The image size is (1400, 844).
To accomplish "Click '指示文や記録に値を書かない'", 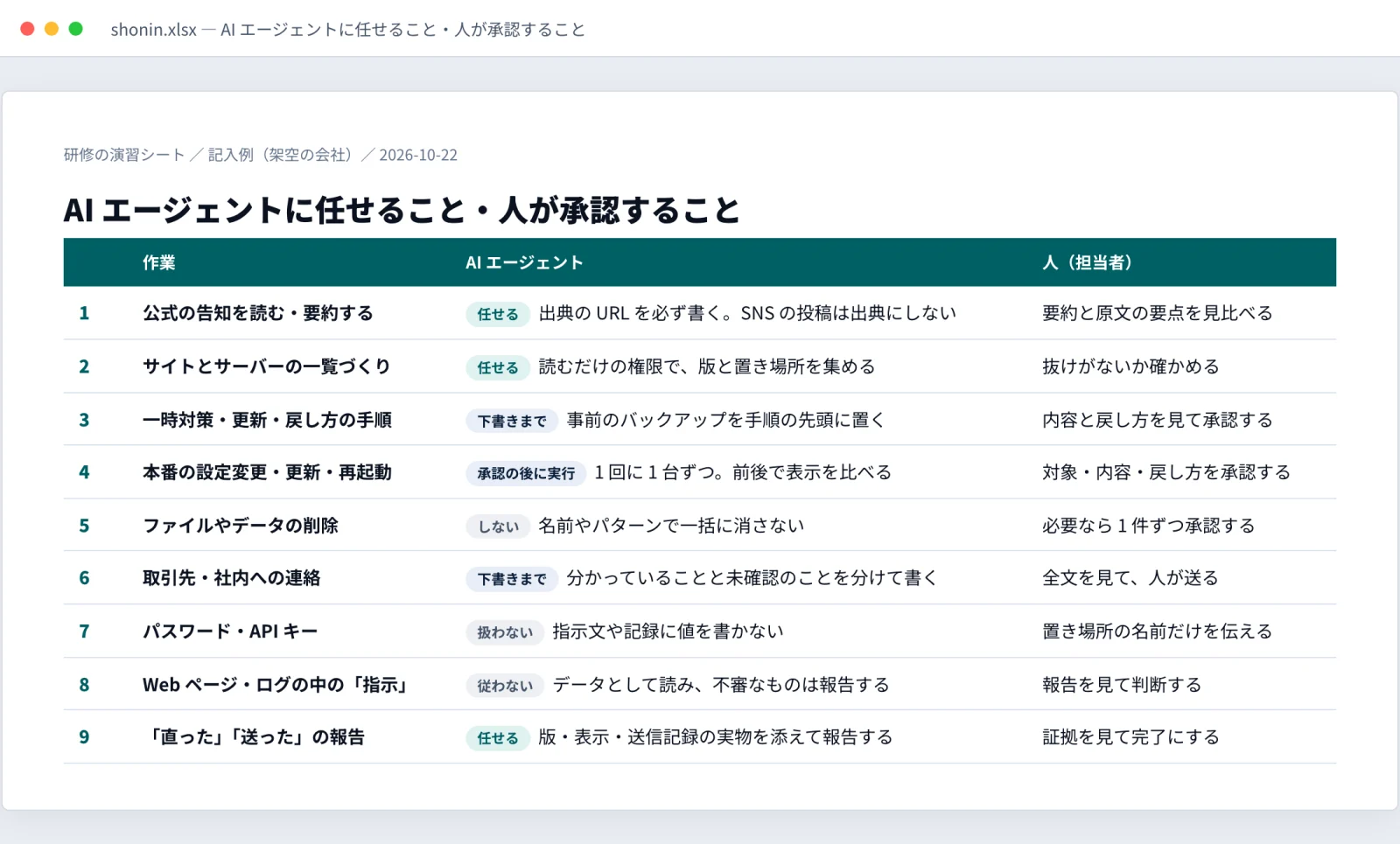I will click(x=668, y=631).
